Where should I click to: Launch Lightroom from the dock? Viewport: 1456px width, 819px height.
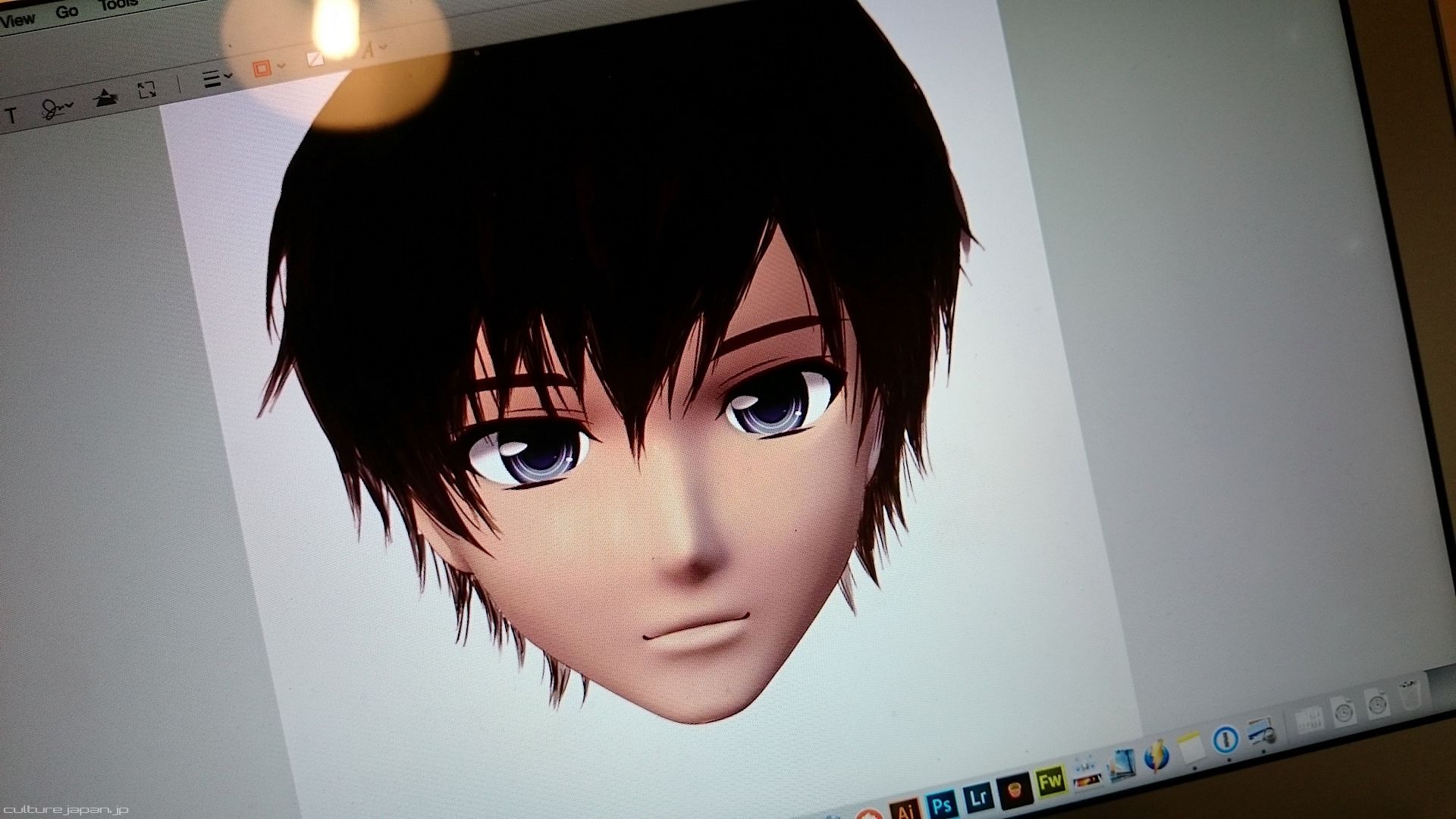978,797
